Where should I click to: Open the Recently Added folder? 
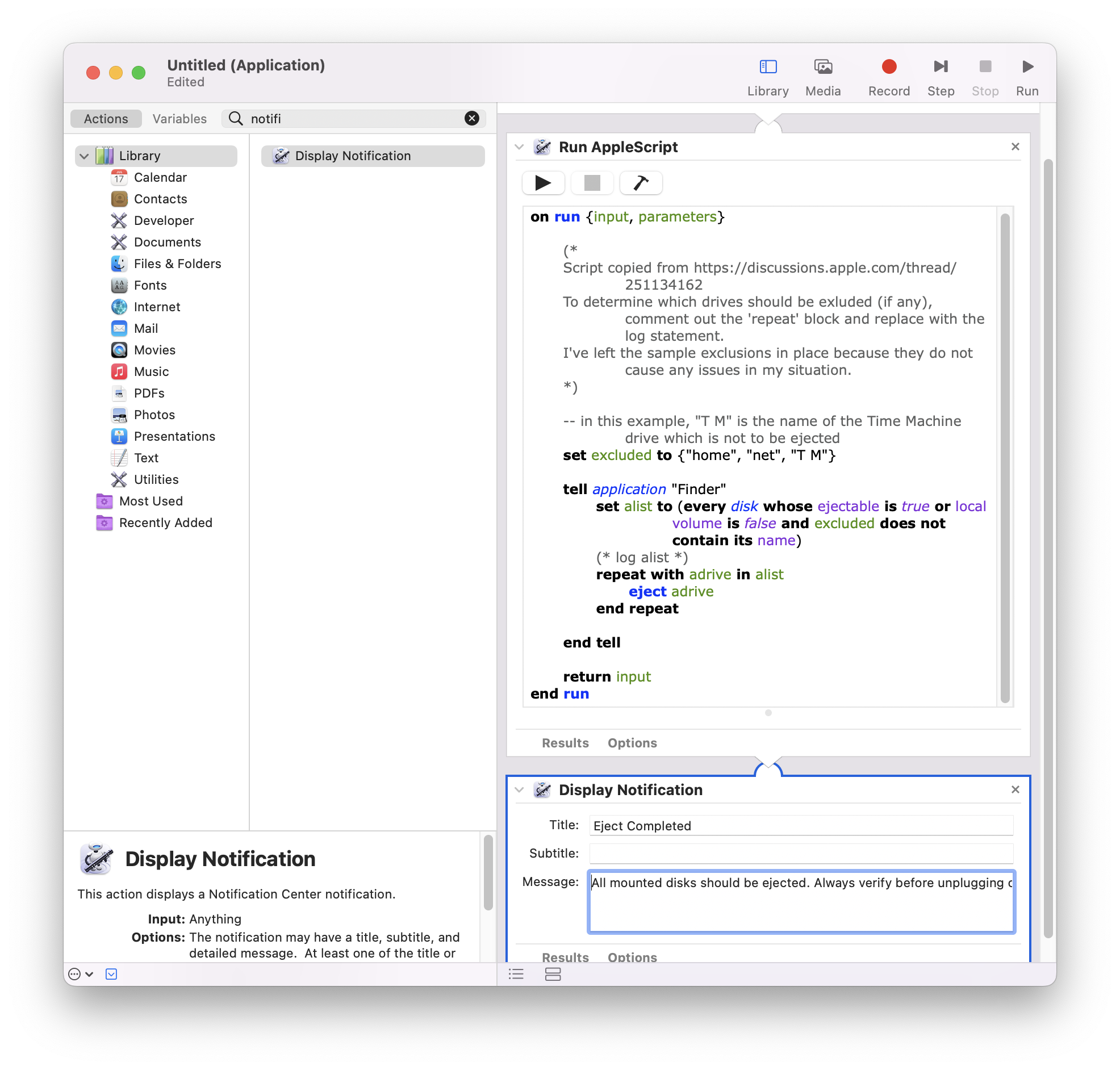165,524
